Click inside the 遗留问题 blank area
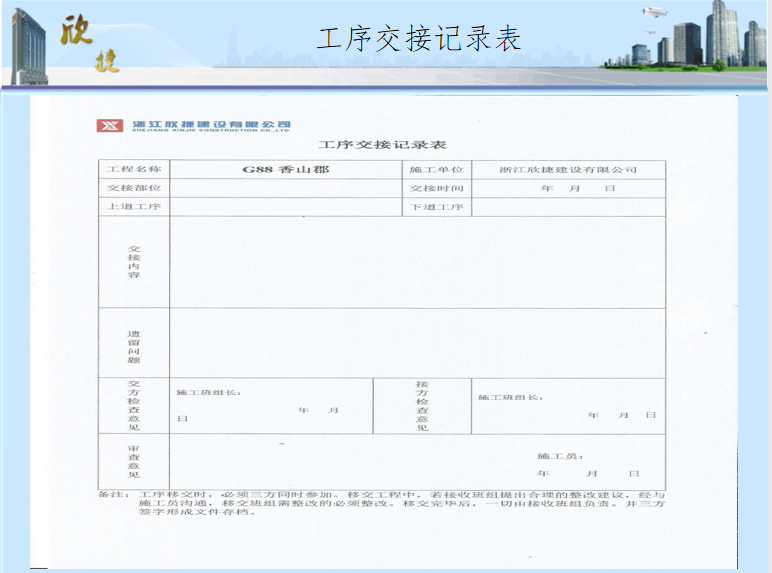Viewport: 772px width, 573px height. pyautogui.click(x=416, y=342)
